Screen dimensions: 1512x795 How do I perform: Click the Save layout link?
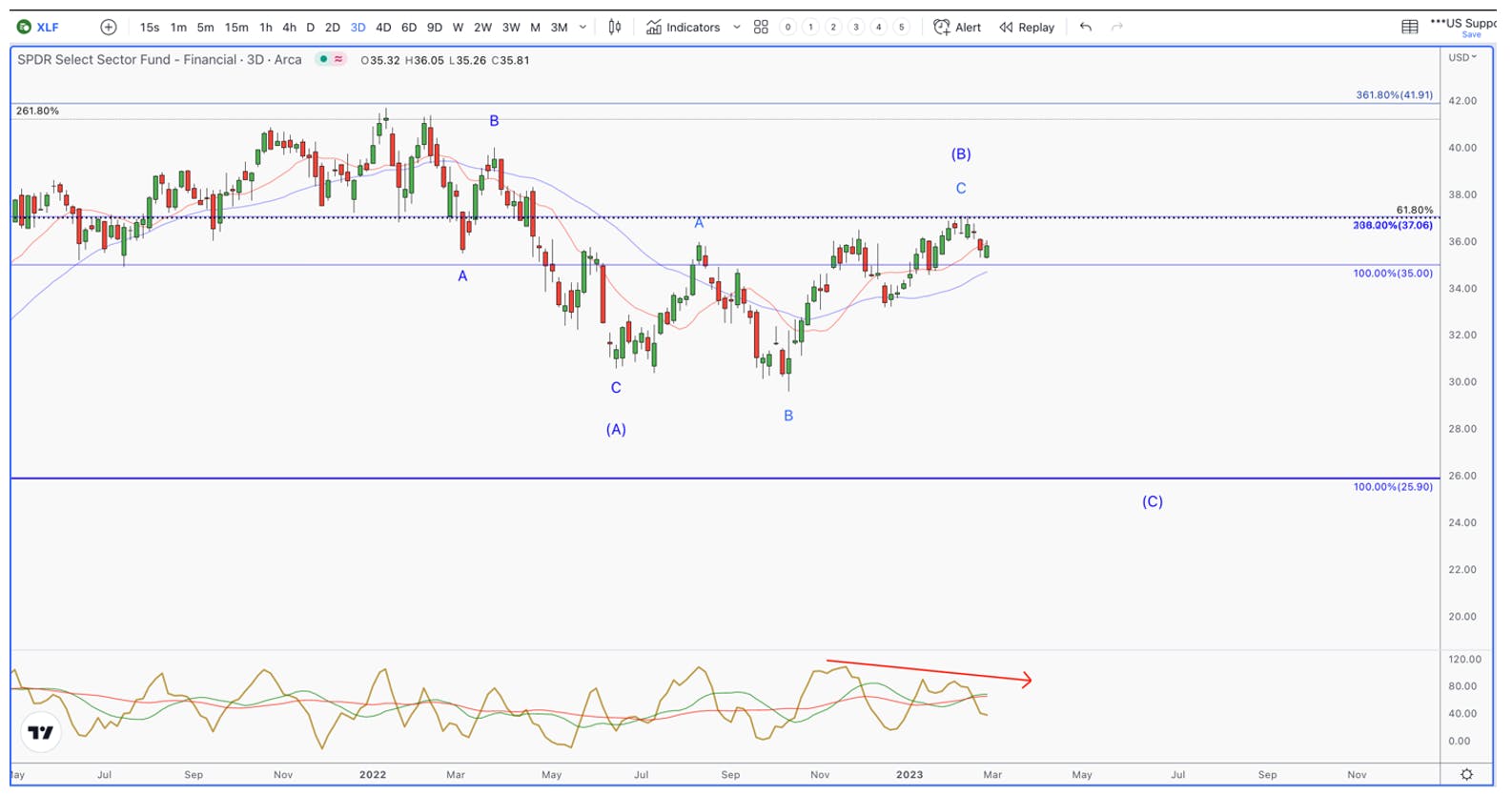click(1472, 35)
